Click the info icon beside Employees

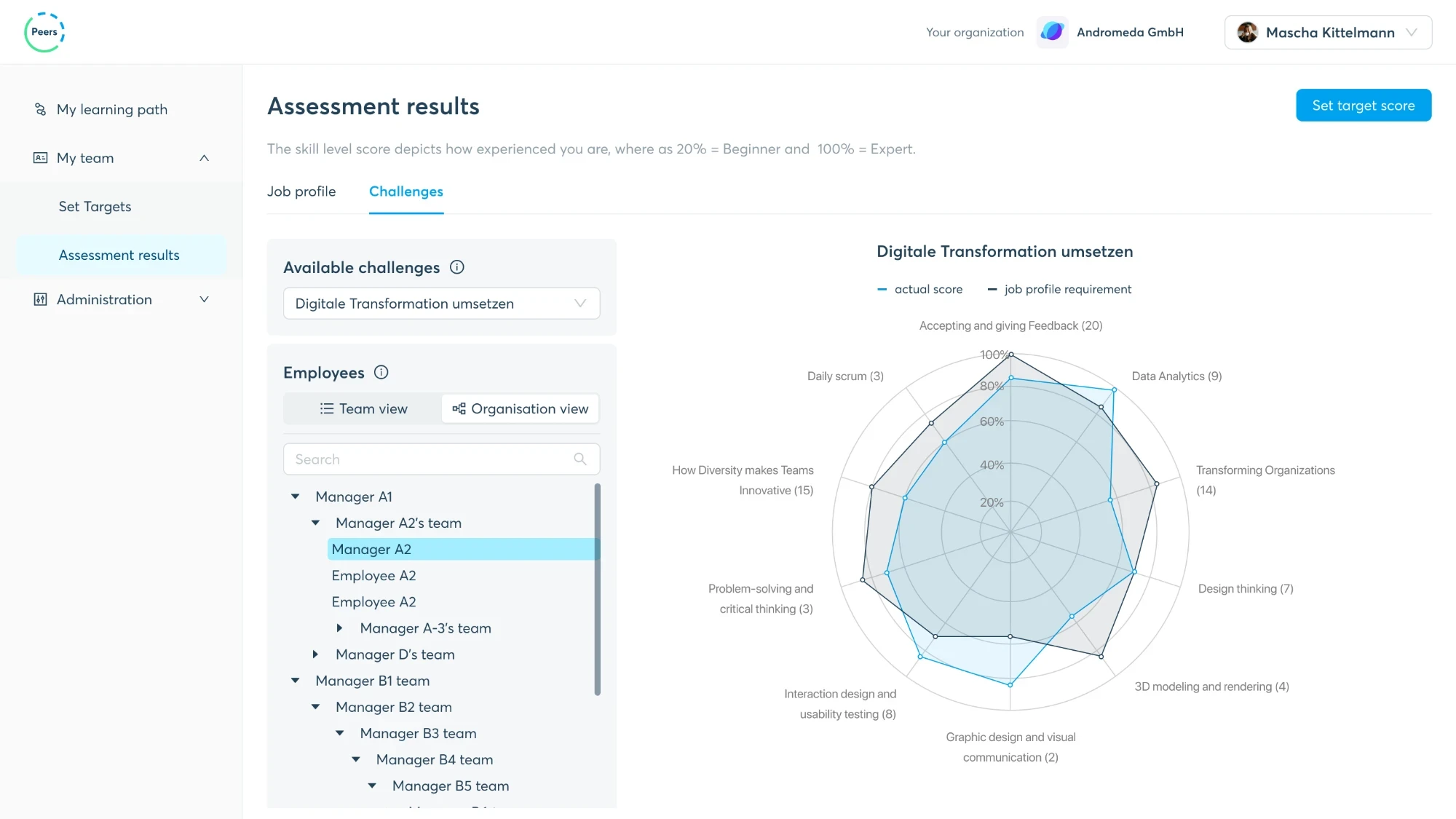381,372
